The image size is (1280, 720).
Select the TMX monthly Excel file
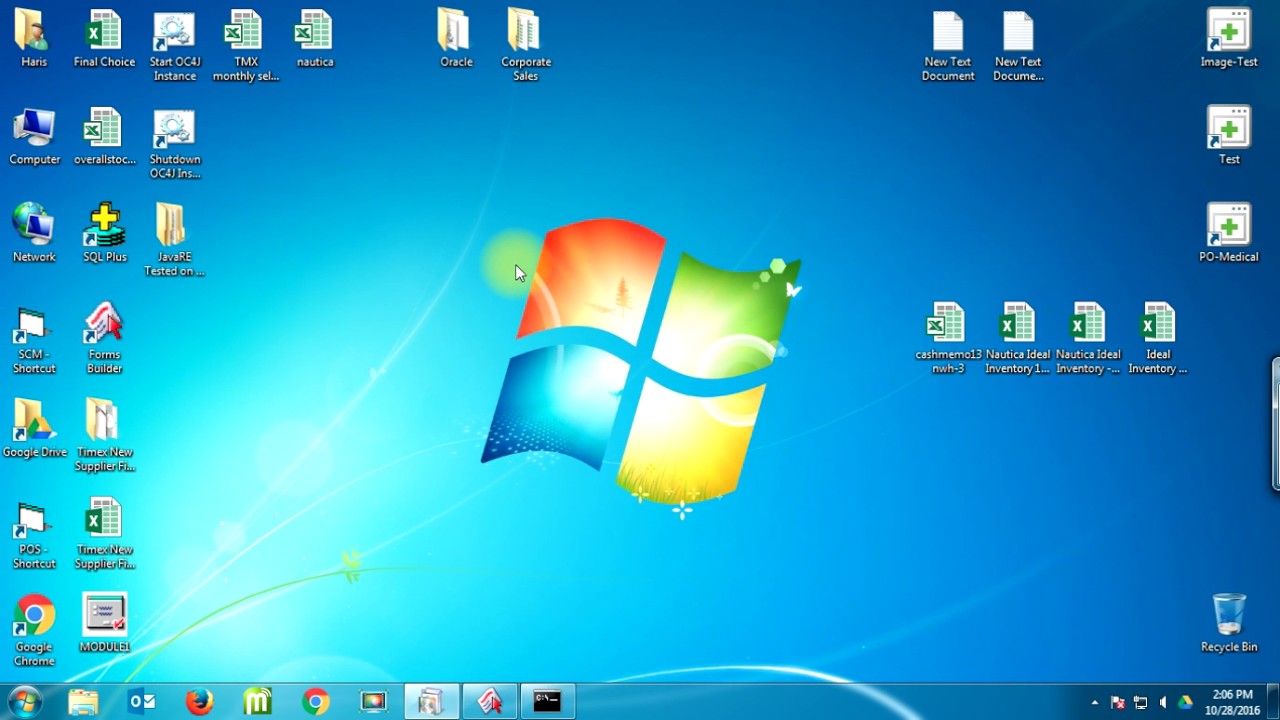coord(245,45)
